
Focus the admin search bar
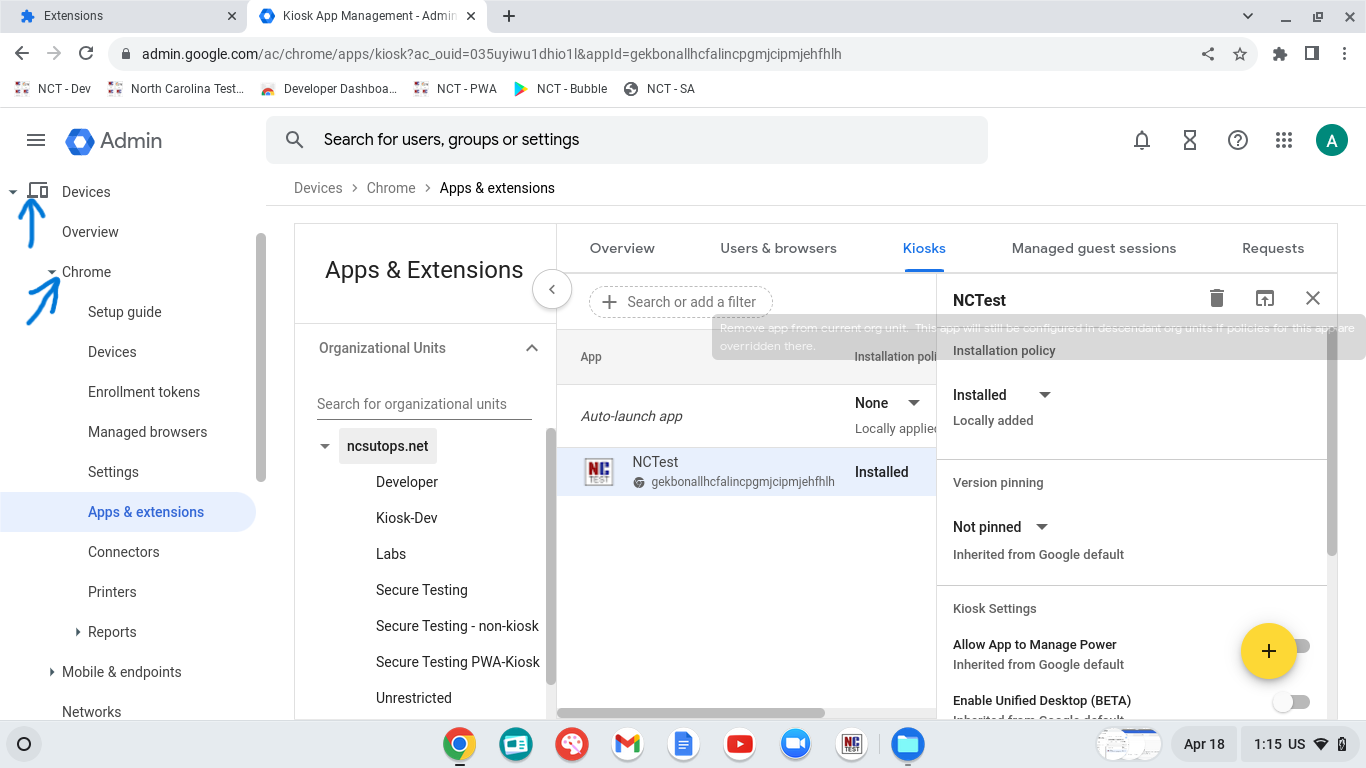tap(627, 140)
